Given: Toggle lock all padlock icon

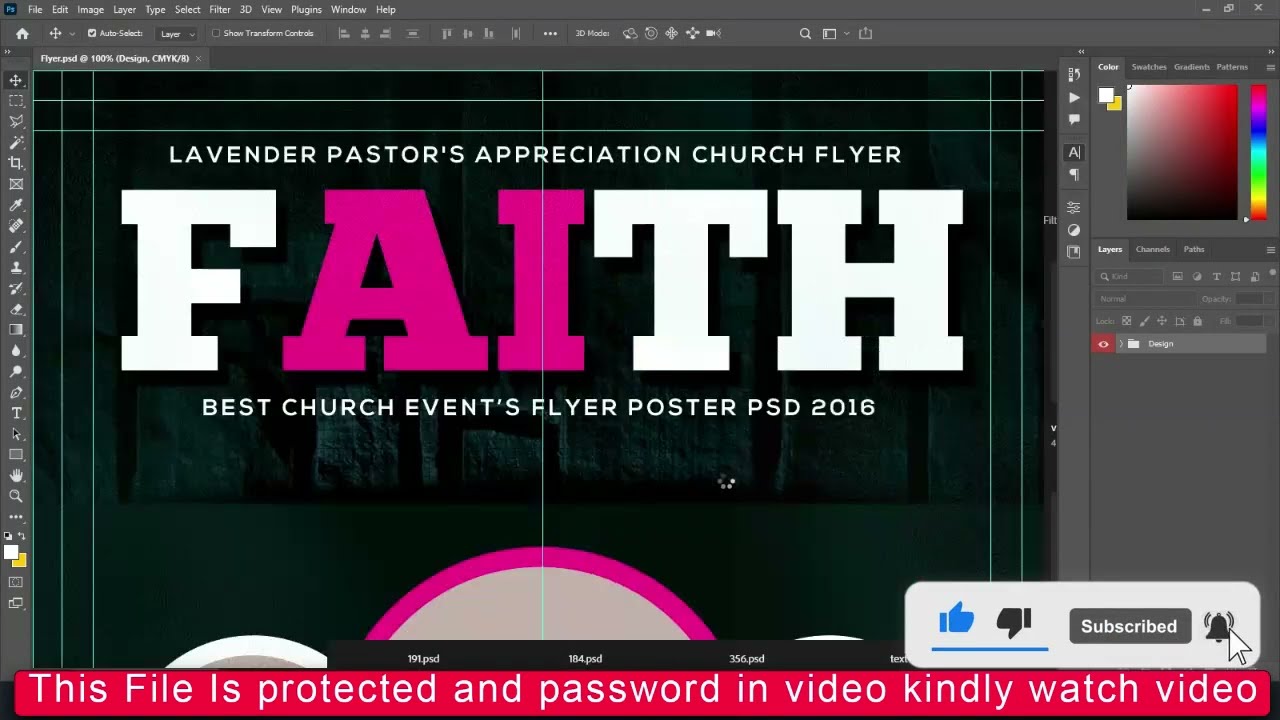Looking at the screenshot, I should pyautogui.click(x=1198, y=321).
